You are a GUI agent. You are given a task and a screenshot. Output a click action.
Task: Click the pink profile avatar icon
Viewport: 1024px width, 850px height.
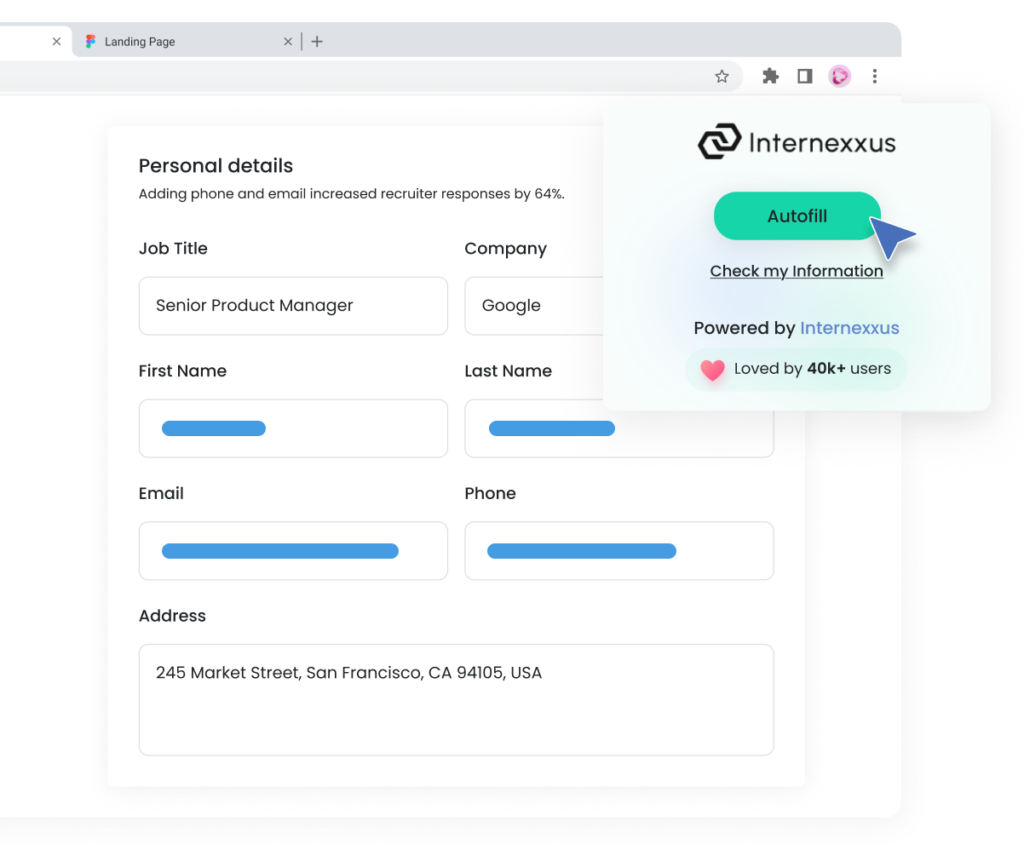coord(840,76)
